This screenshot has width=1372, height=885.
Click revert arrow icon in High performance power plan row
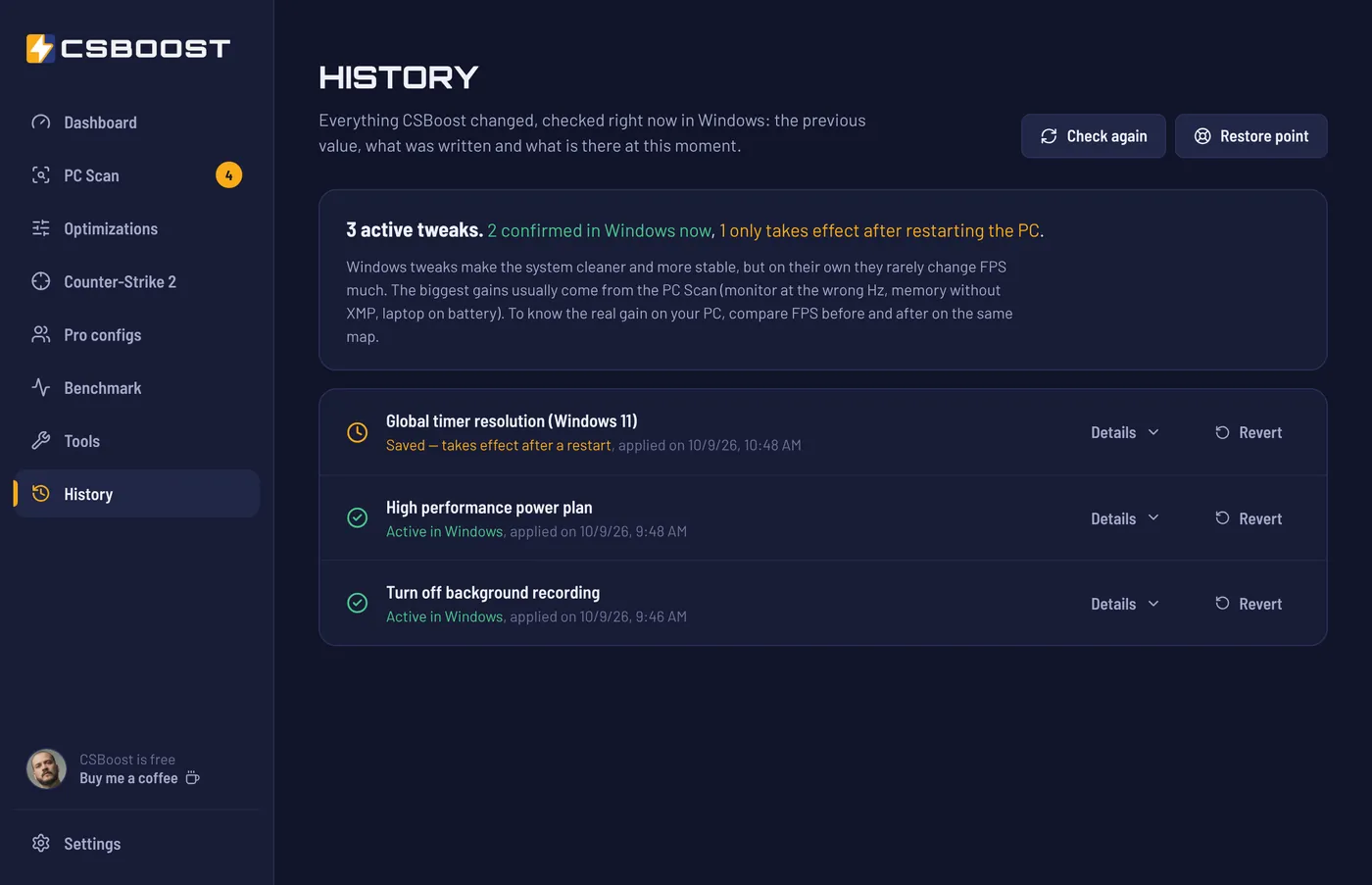coord(1222,517)
